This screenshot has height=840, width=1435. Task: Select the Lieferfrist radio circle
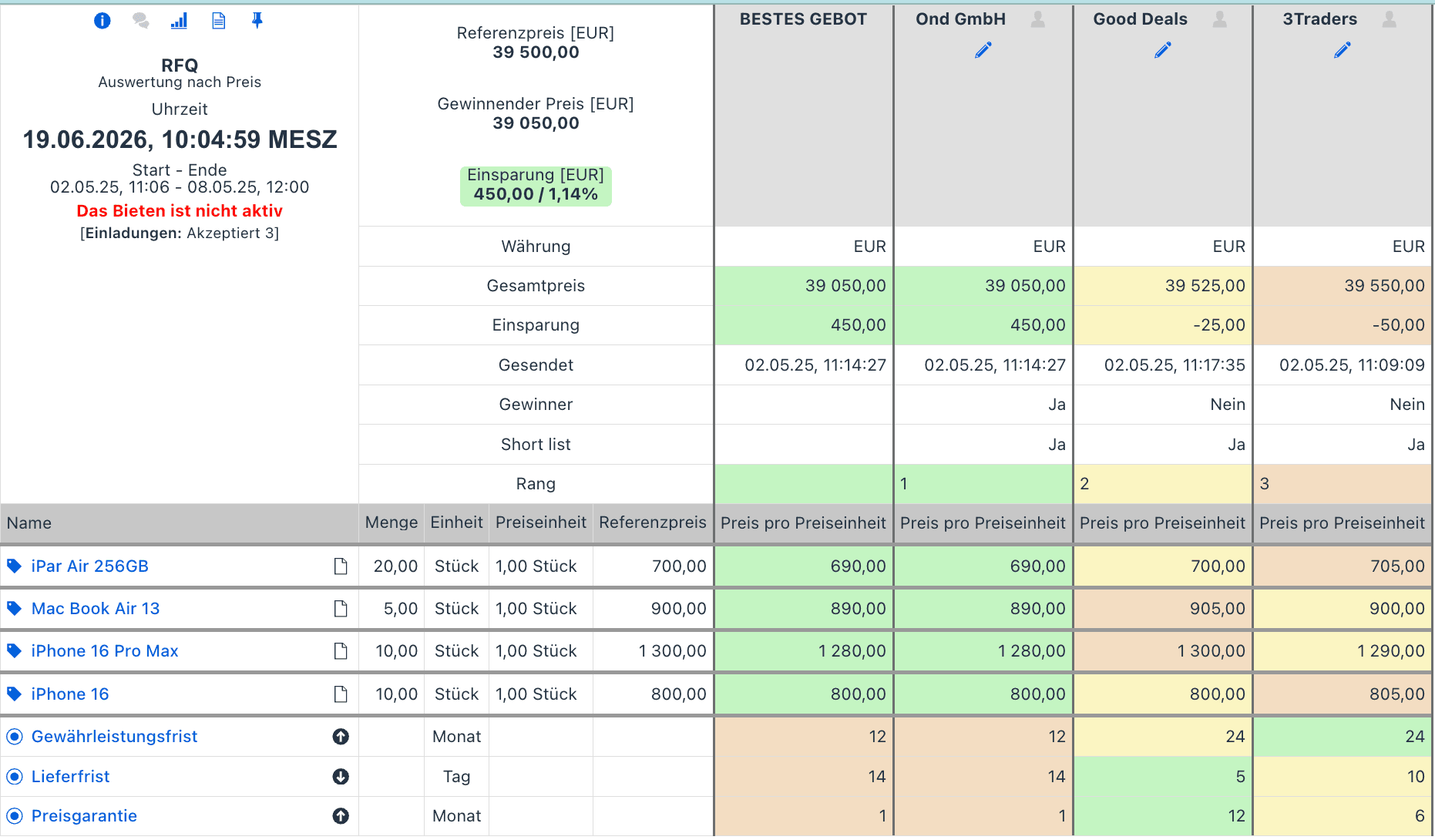coord(15,777)
